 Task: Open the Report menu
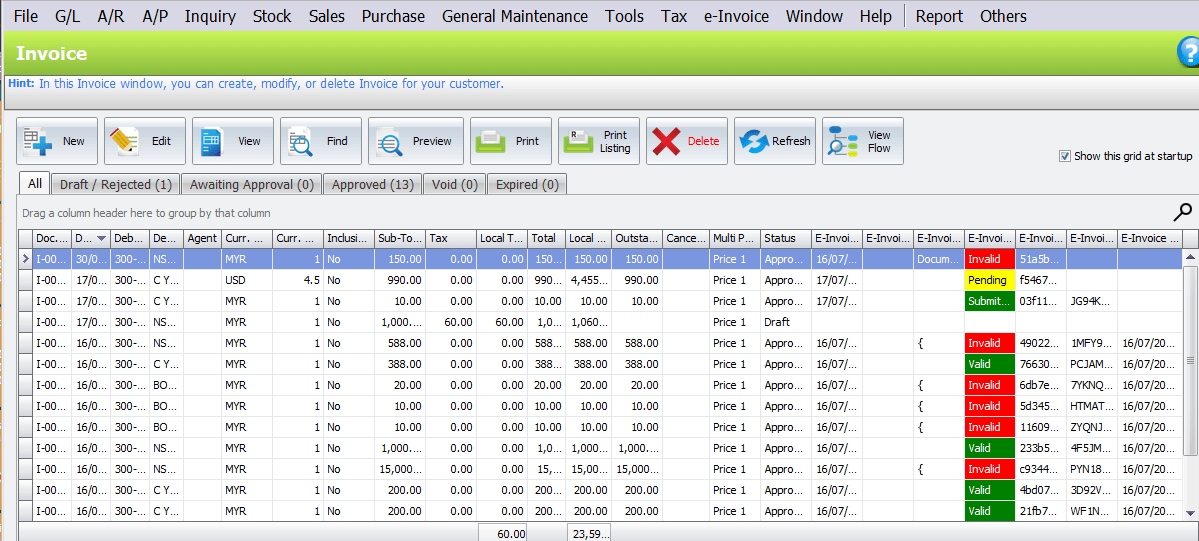939,16
